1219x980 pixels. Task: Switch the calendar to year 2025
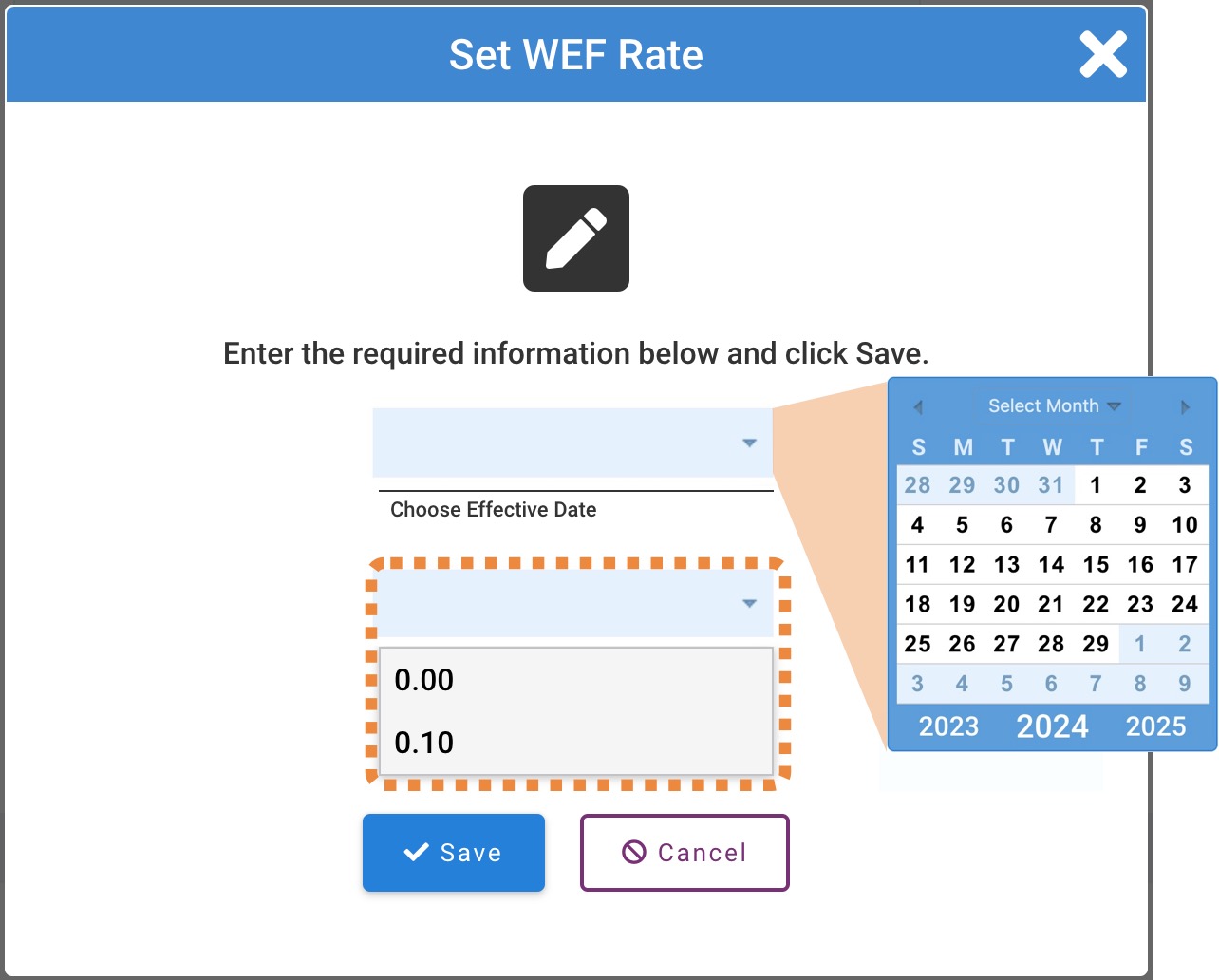pyautogui.click(x=1155, y=726)
